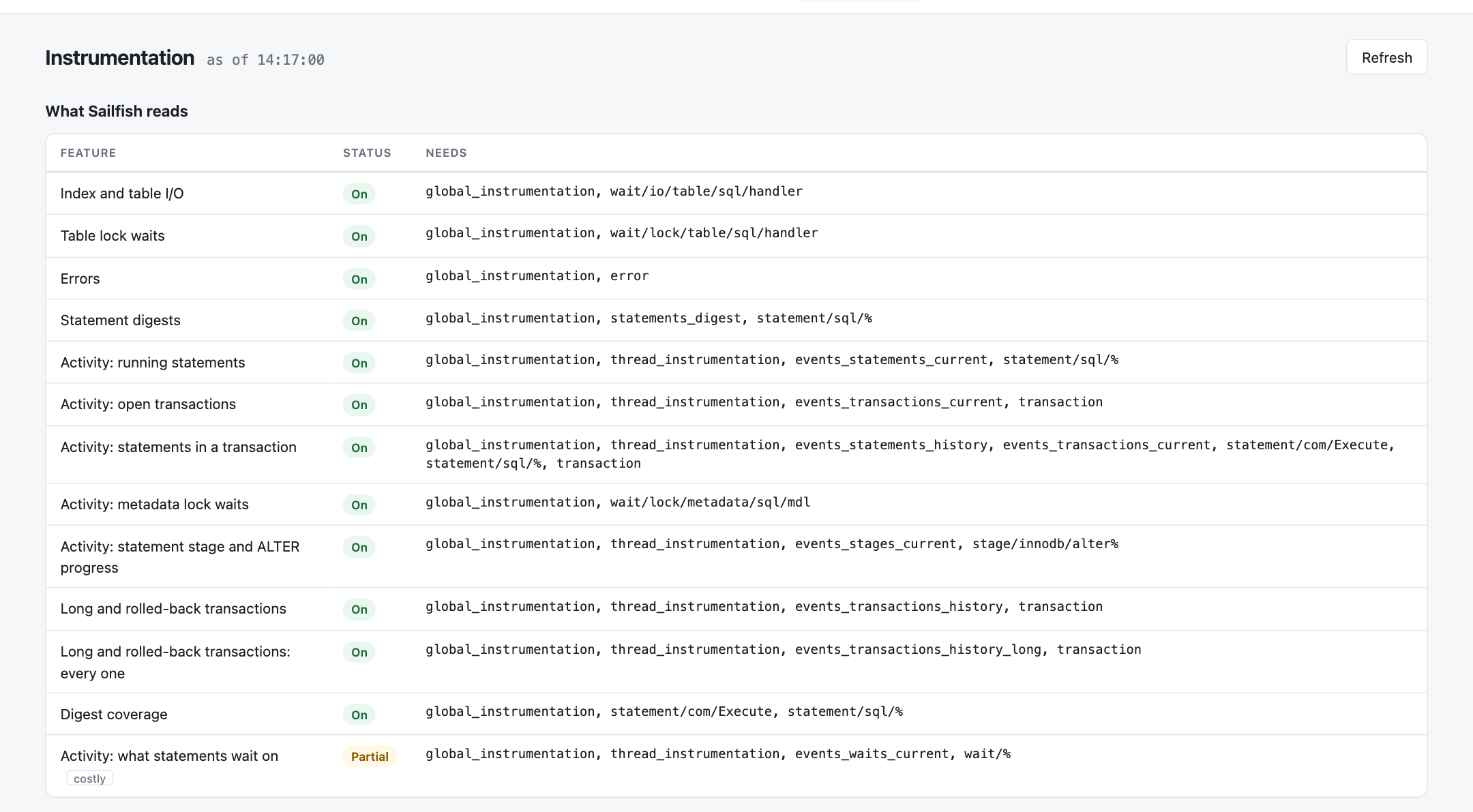Select the 'Table lock waits' feature
Screen dimensions: 1473x812
pyautogui.click(x=113, y=236)
